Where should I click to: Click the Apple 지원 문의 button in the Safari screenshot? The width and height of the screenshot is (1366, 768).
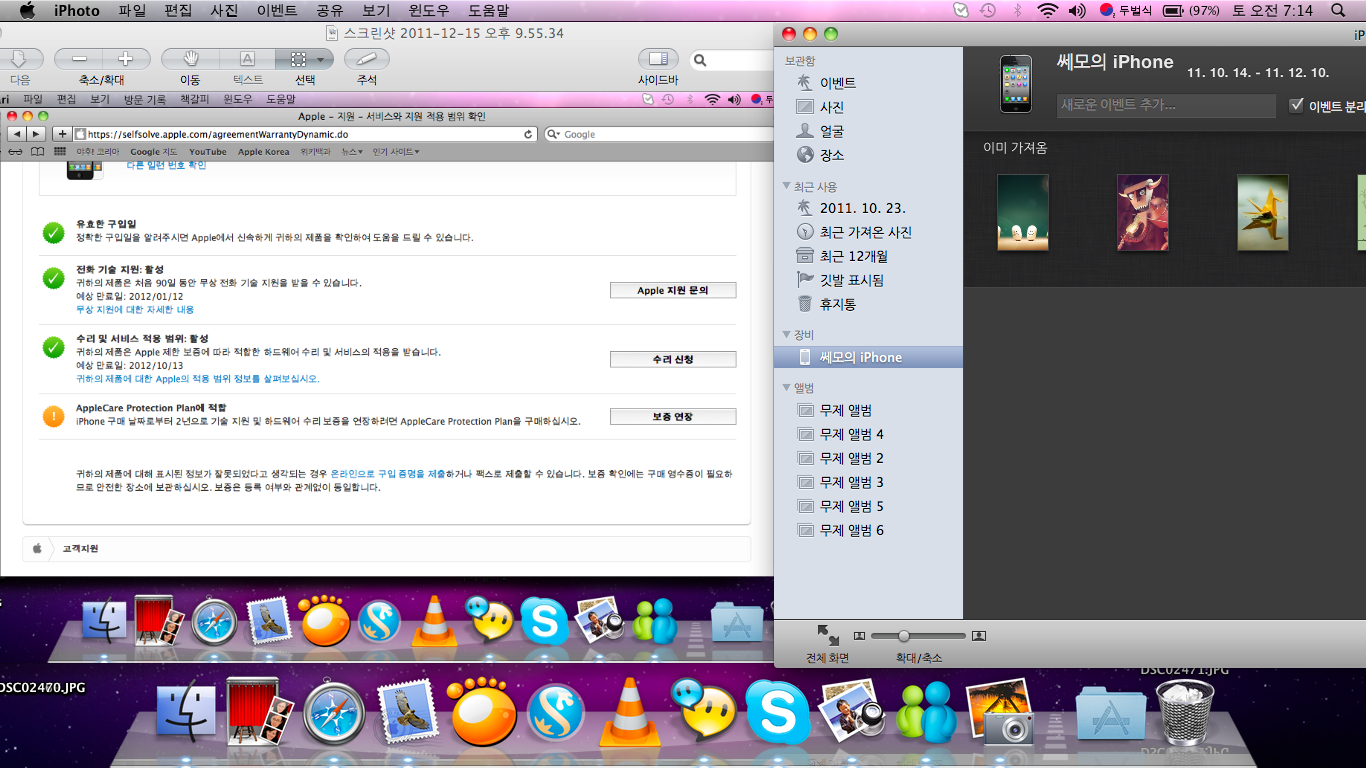[673, 290]
